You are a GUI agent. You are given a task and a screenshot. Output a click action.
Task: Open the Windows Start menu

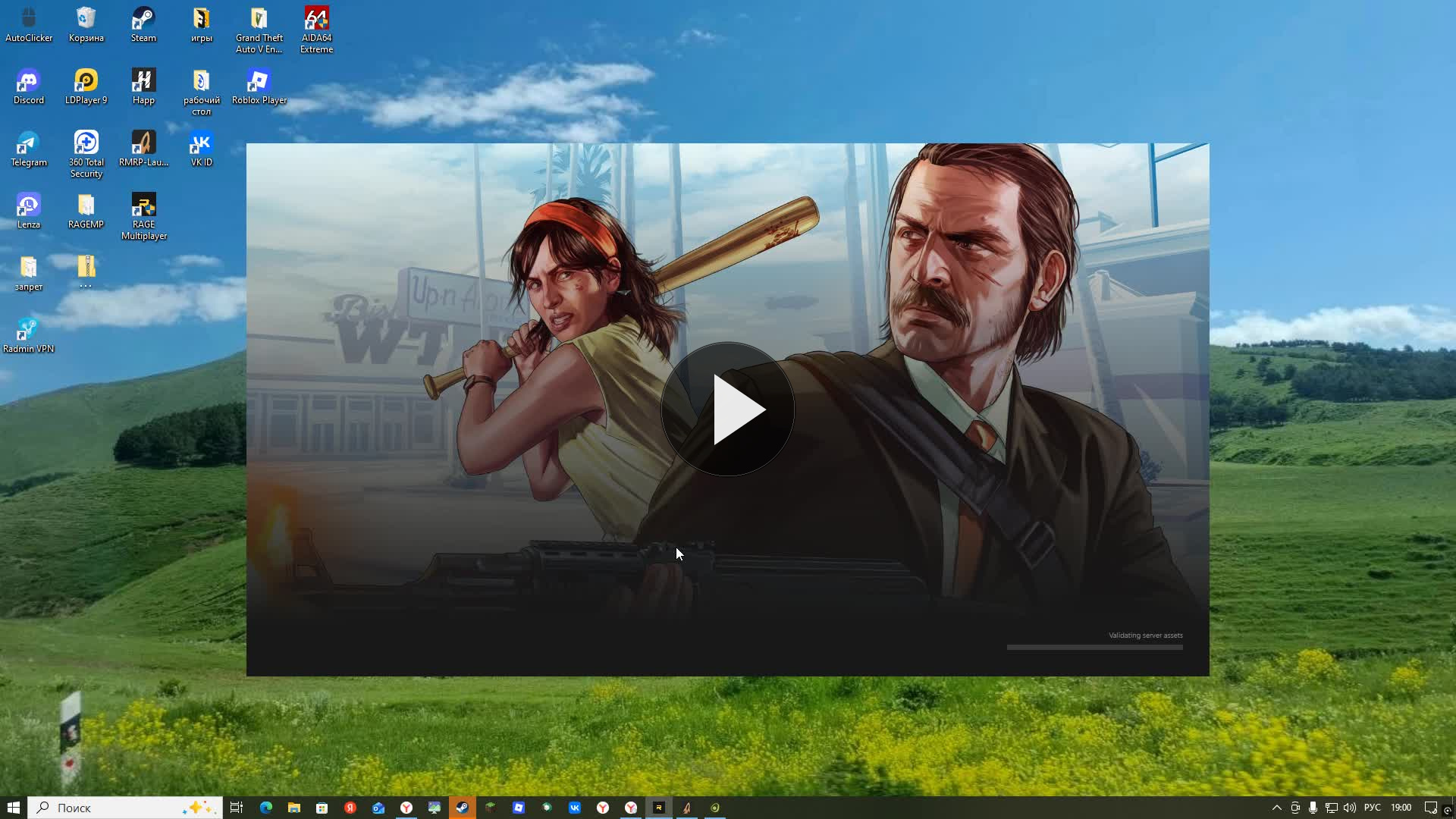pyautogui.click(x=13, y=808)
